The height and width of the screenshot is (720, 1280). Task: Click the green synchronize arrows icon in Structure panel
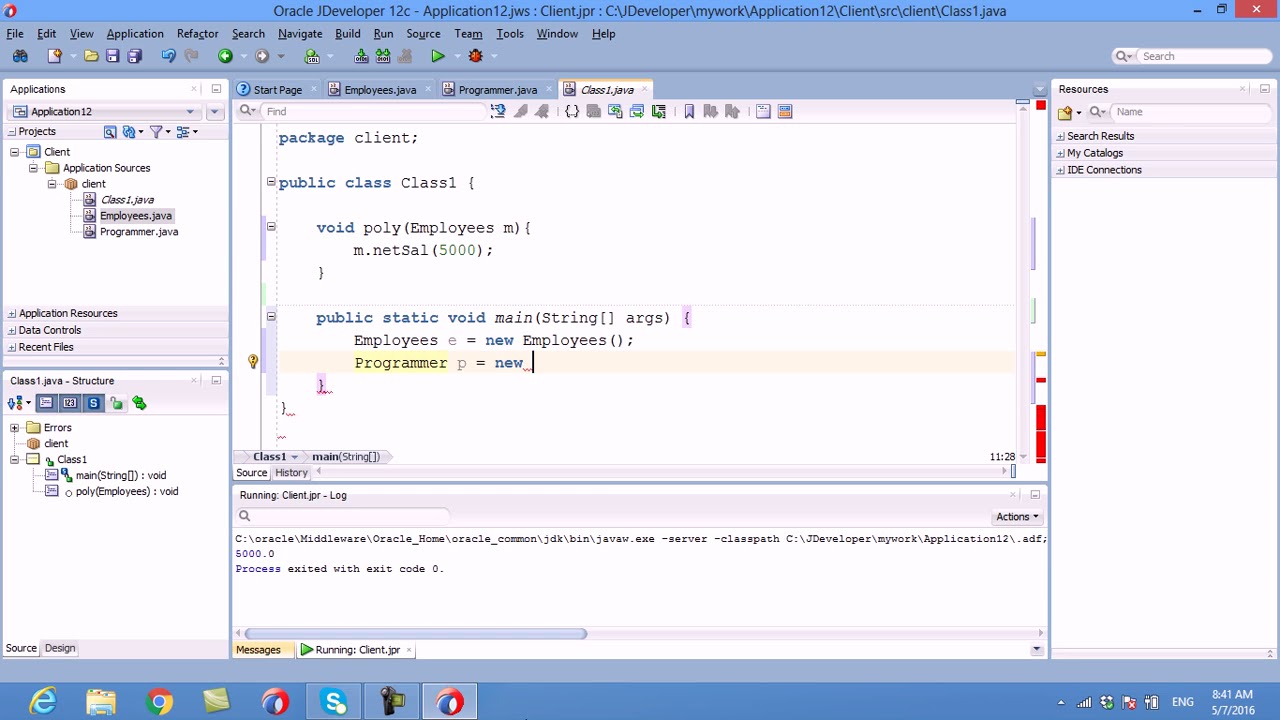[x=139, y=403]
